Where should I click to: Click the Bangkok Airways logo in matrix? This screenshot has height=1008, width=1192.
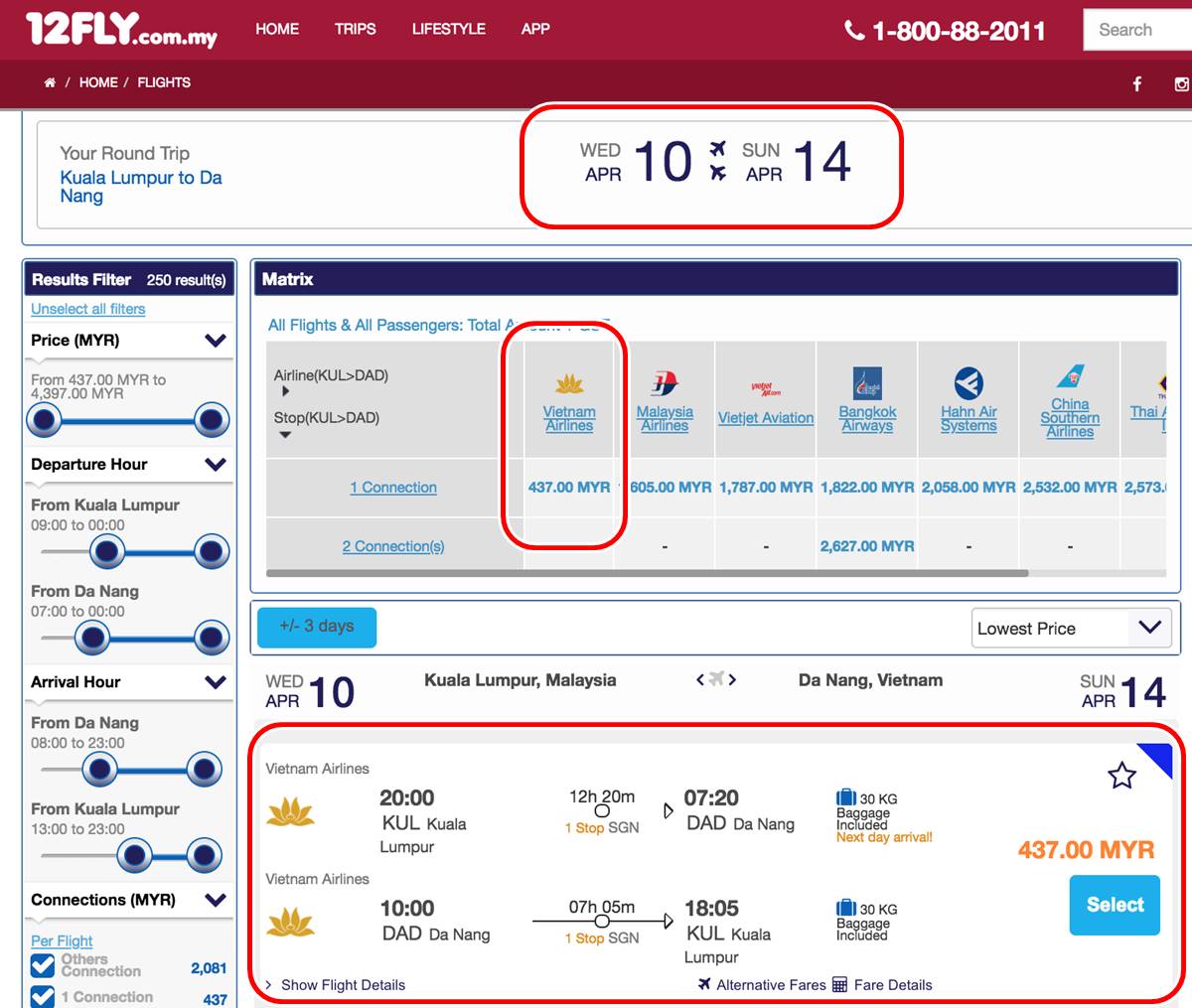[x=867, y=383]
